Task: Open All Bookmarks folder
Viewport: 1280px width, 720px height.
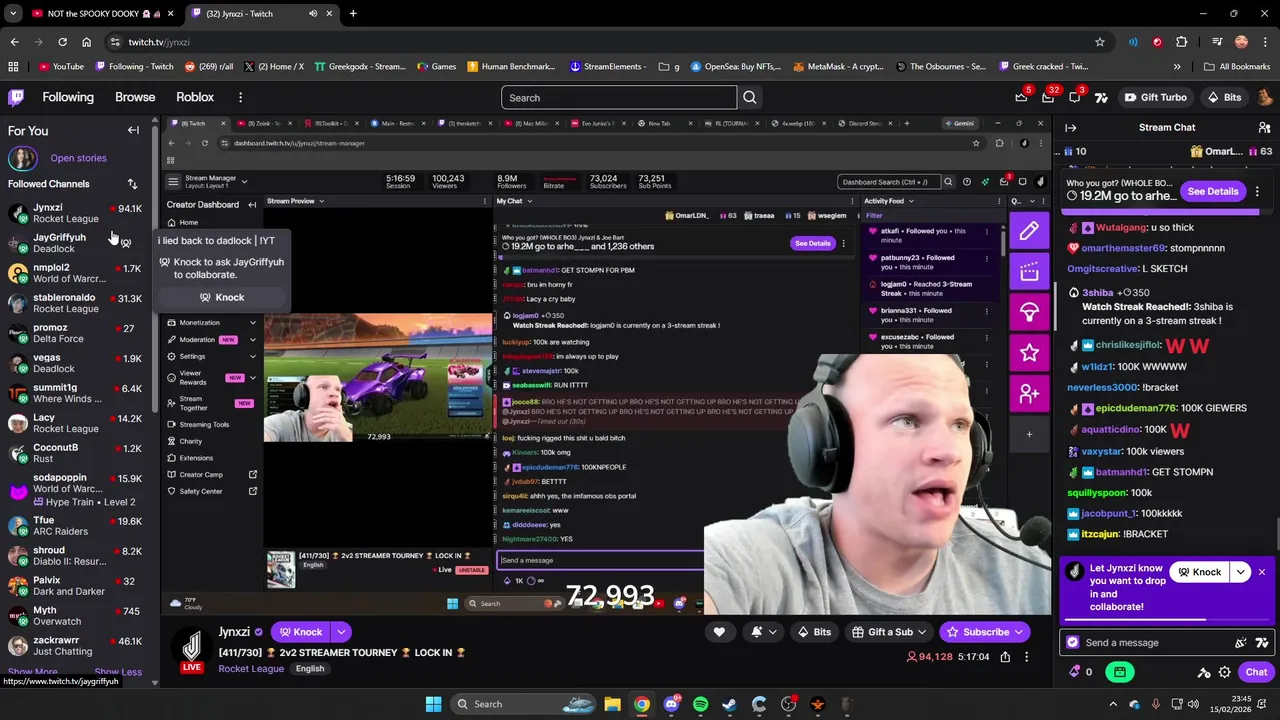Action: [x=1236, y=67]
